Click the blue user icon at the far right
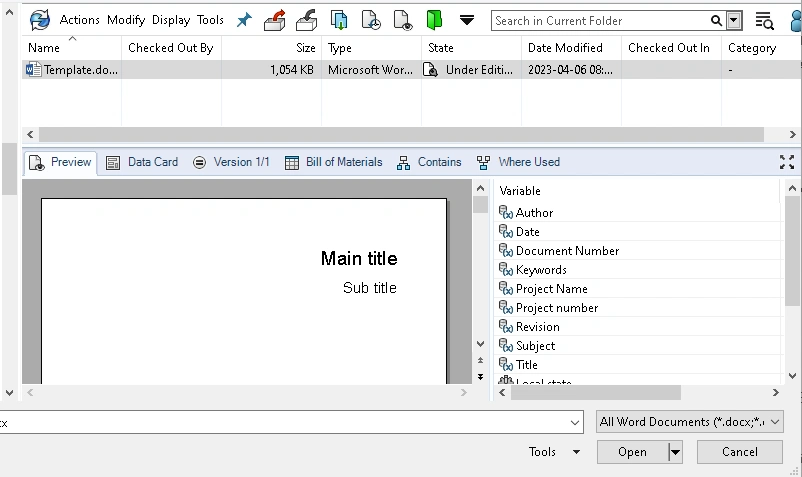 click(x=796, y=20)
